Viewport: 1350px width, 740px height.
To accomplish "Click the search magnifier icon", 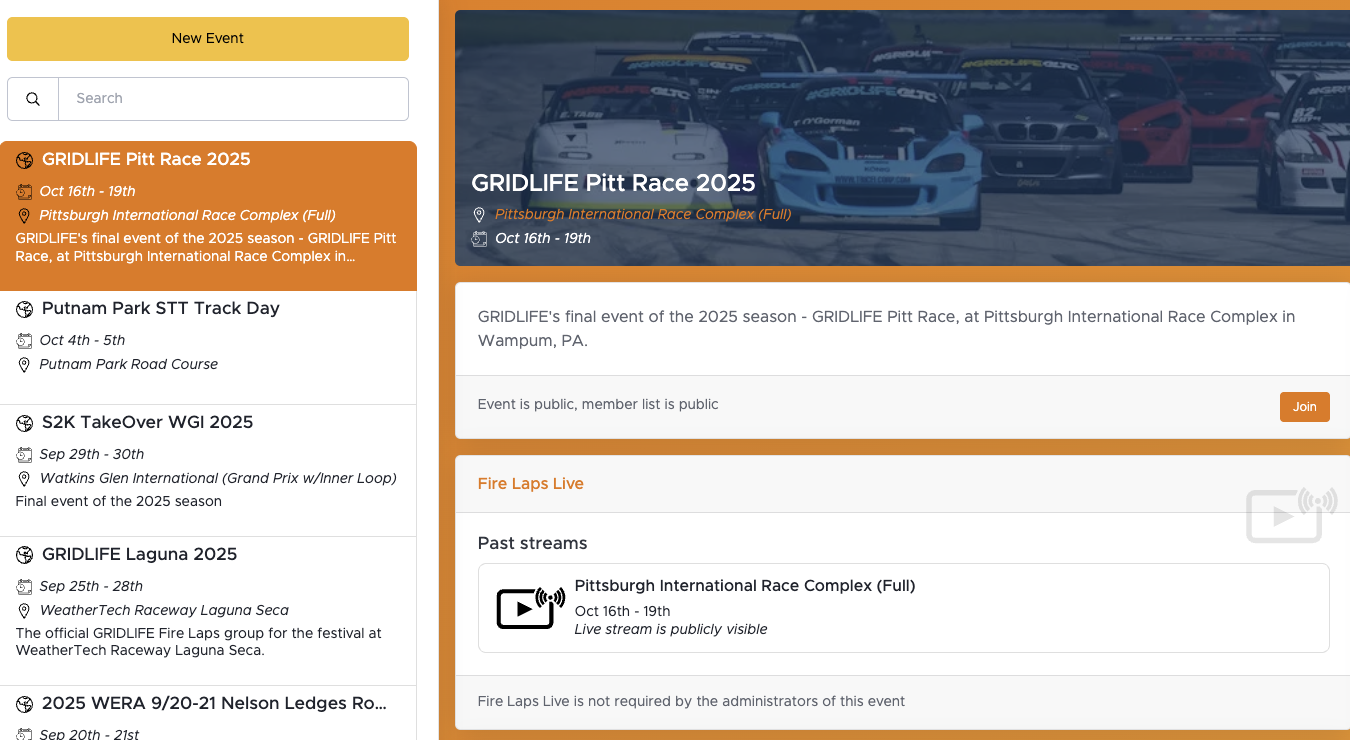I will [32, 98].
